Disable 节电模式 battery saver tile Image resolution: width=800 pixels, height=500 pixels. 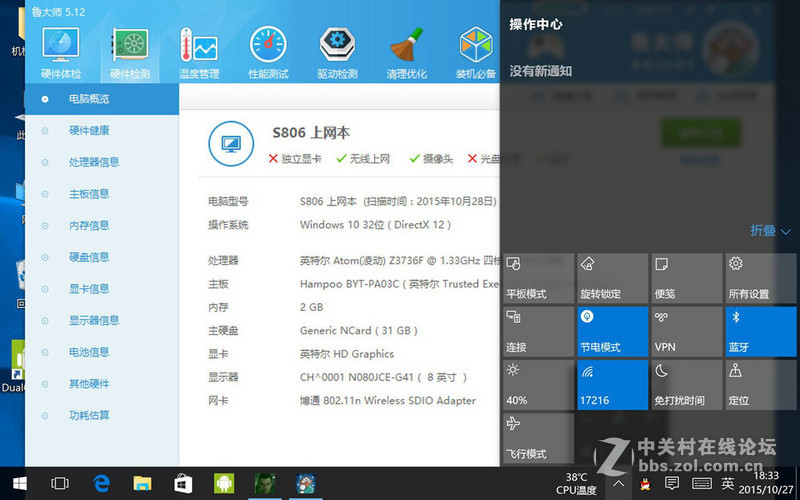[x=612, y=331]
